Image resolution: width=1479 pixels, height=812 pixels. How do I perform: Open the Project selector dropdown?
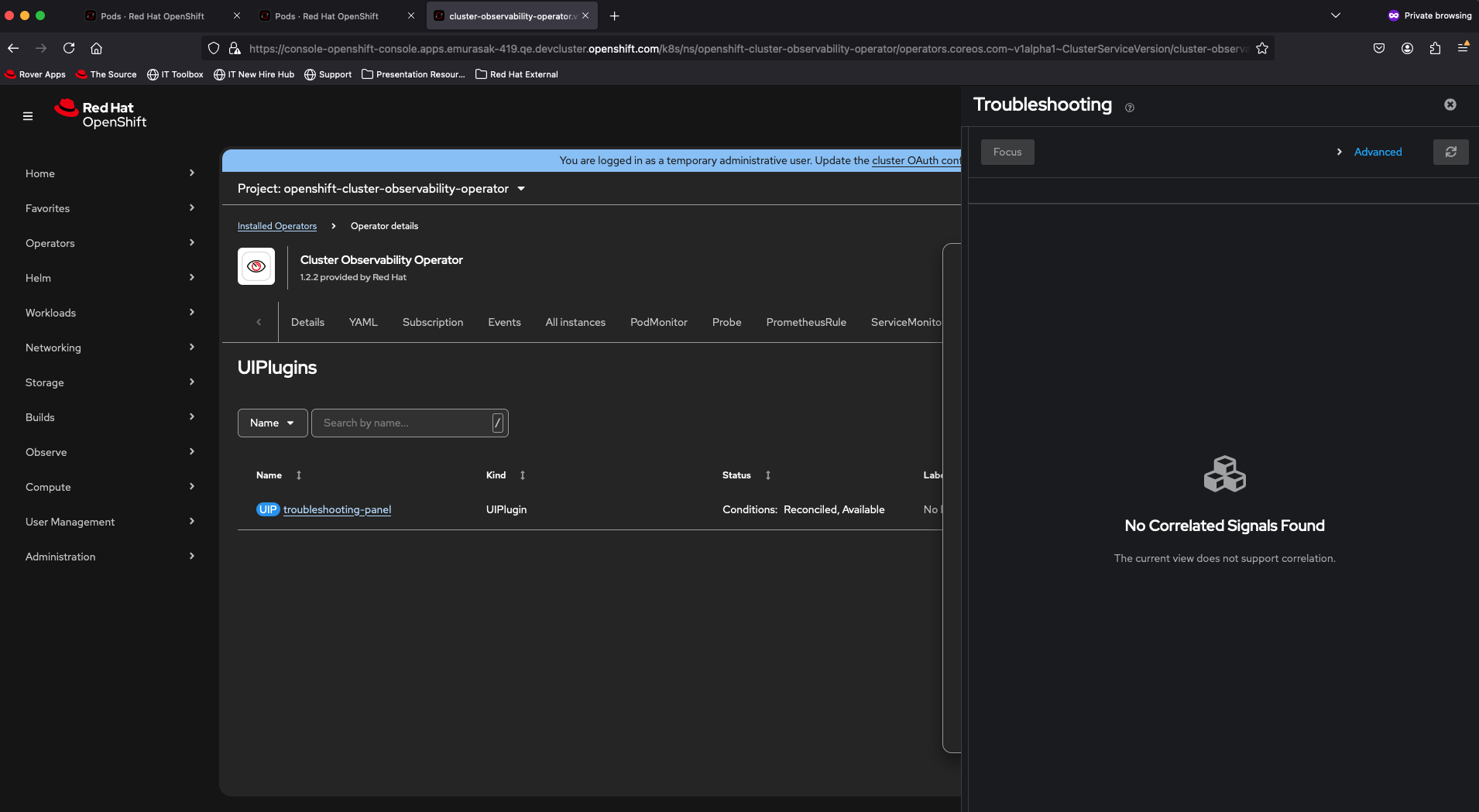382,189
